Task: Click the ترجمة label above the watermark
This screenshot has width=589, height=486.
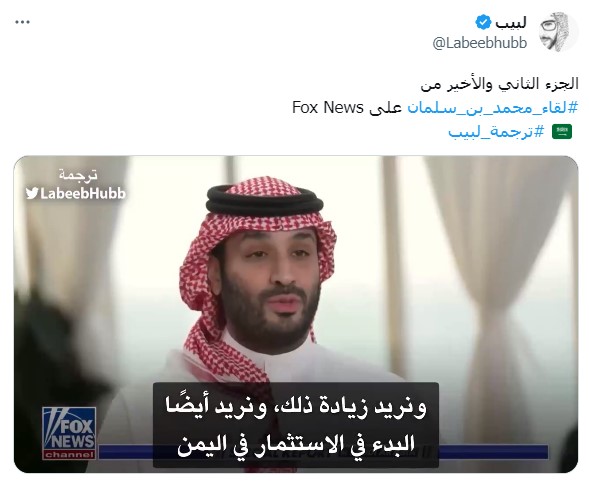Action: coord(78,175)
